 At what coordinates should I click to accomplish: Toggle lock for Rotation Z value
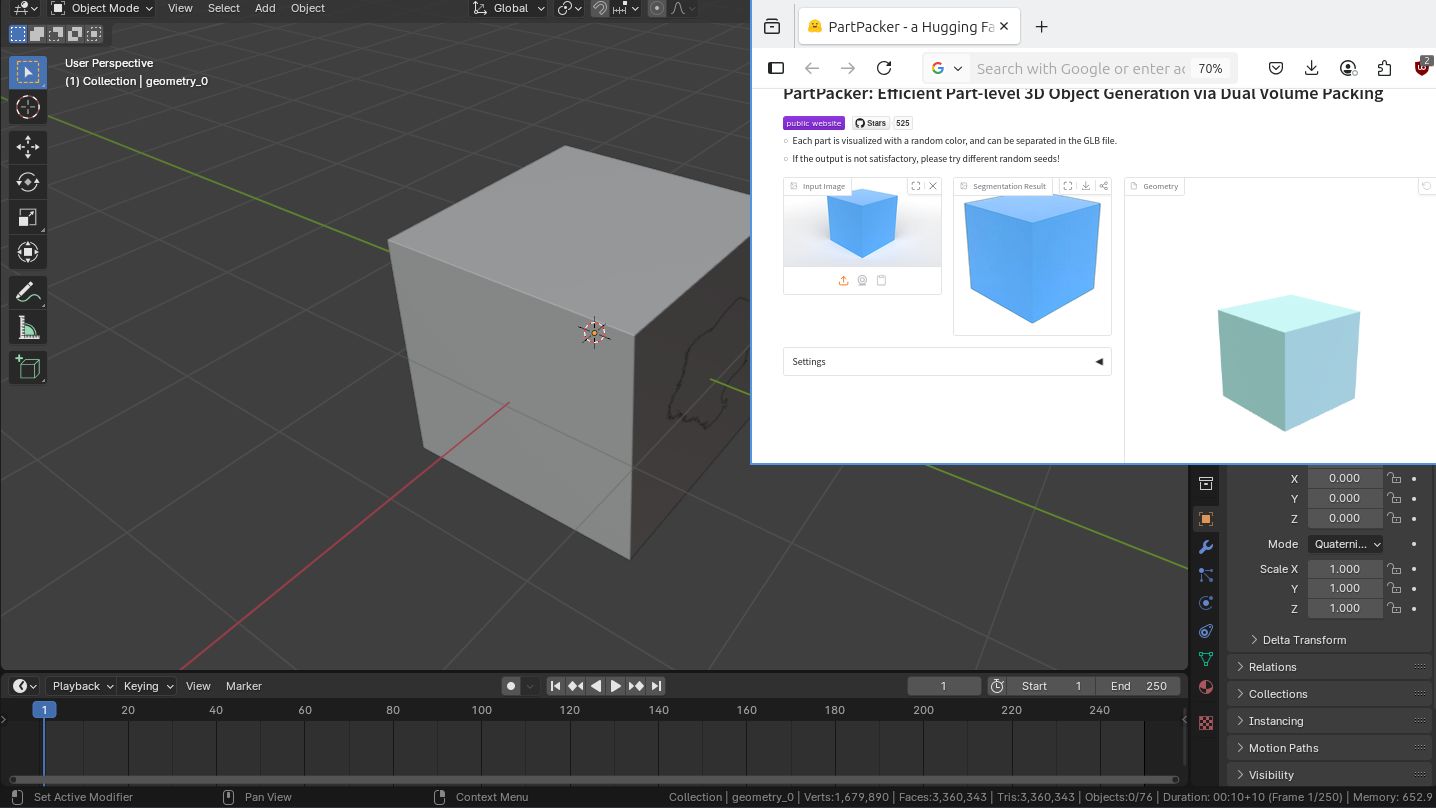1394,518
